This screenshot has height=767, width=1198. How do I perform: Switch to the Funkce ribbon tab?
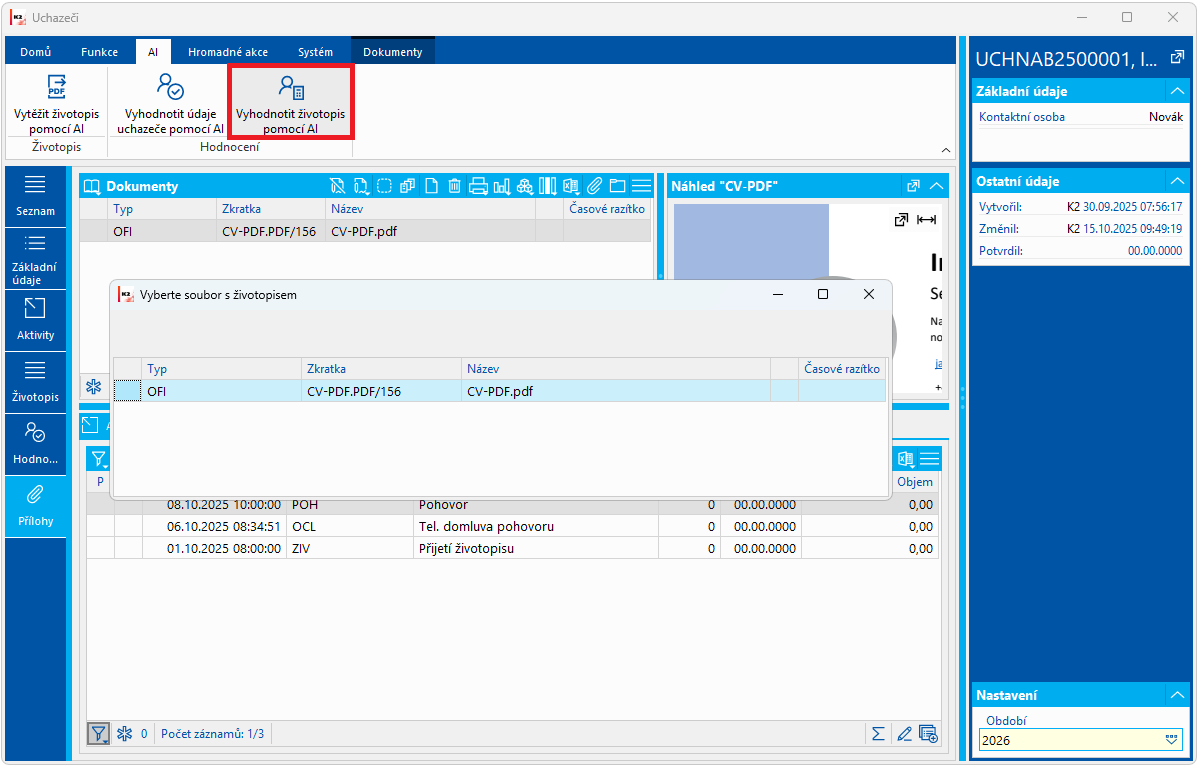pyautogui.click(x=99, y=52)
